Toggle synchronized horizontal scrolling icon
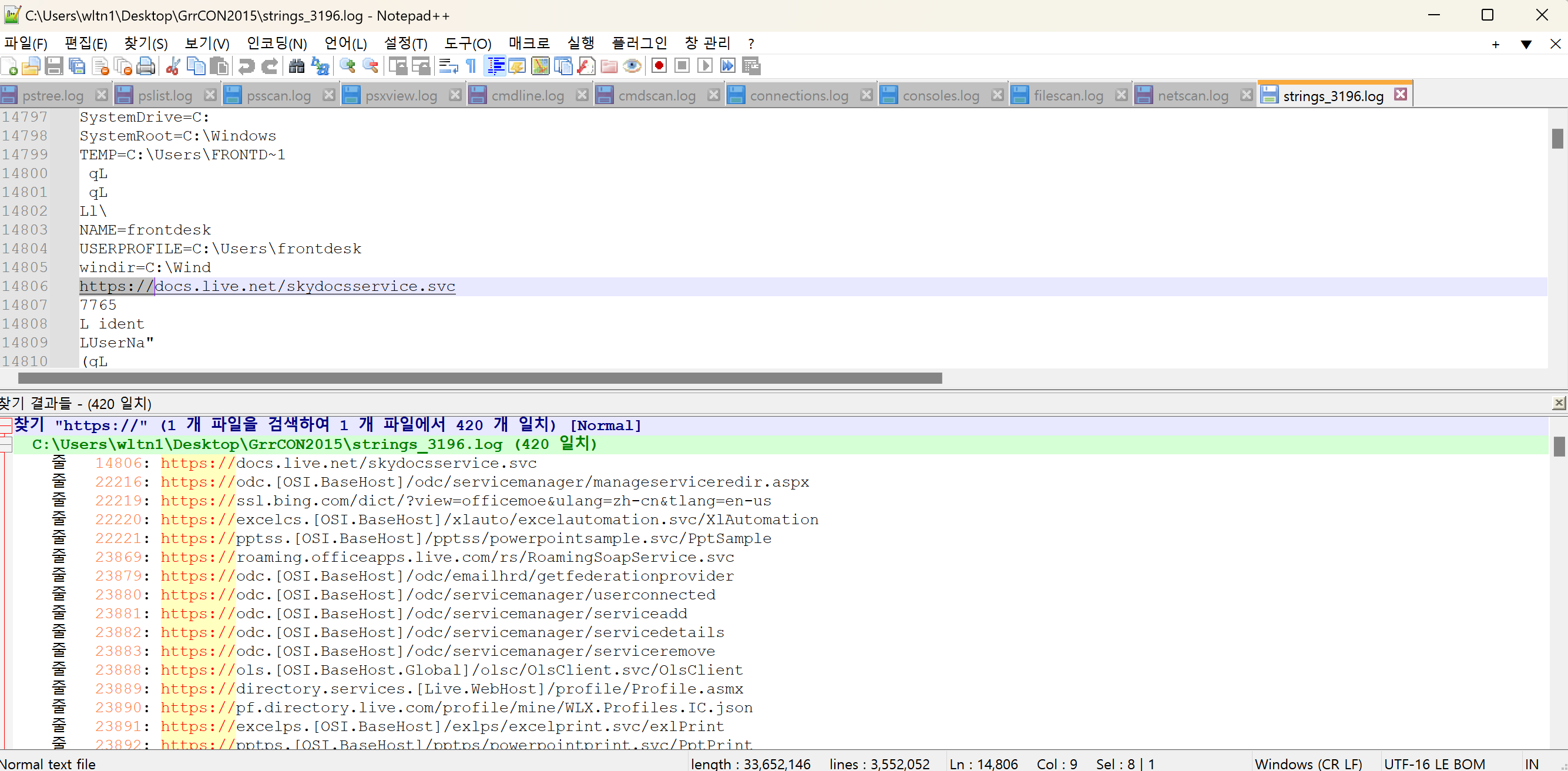 pos(421,66)
